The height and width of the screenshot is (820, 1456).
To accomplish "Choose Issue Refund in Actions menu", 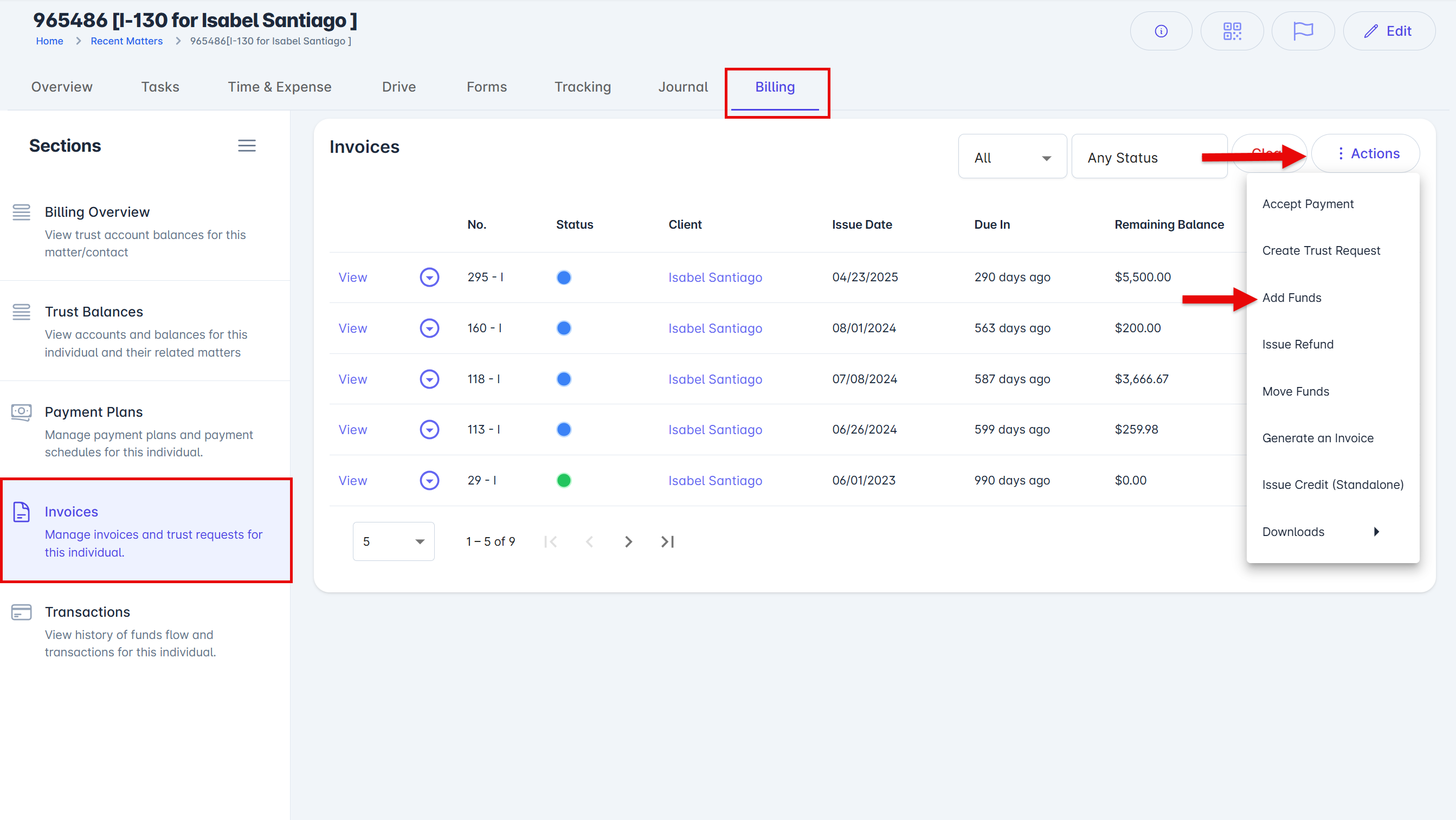I will click(x=1297, y=344).
